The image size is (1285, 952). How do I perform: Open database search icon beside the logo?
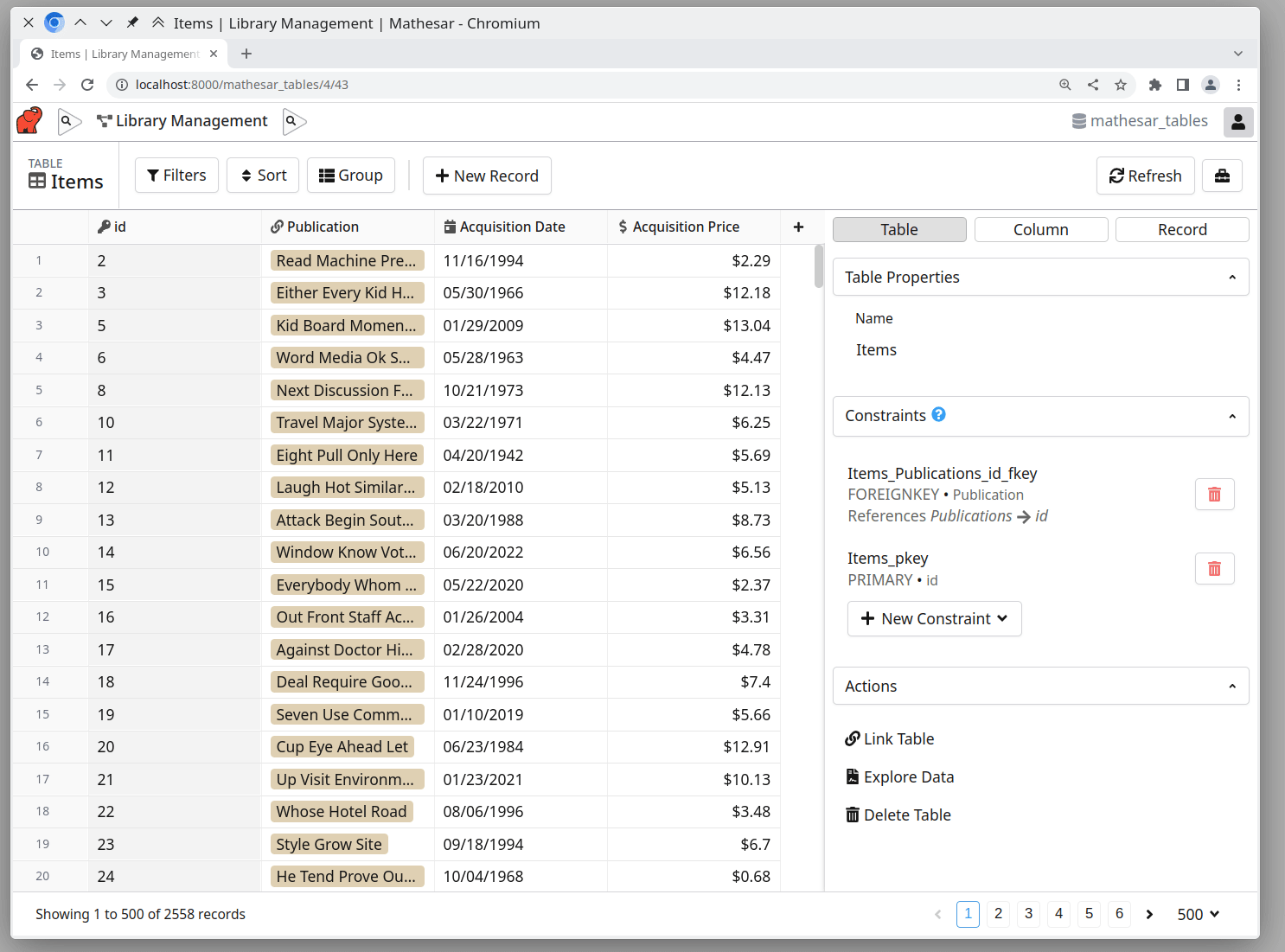coord(69,121)
